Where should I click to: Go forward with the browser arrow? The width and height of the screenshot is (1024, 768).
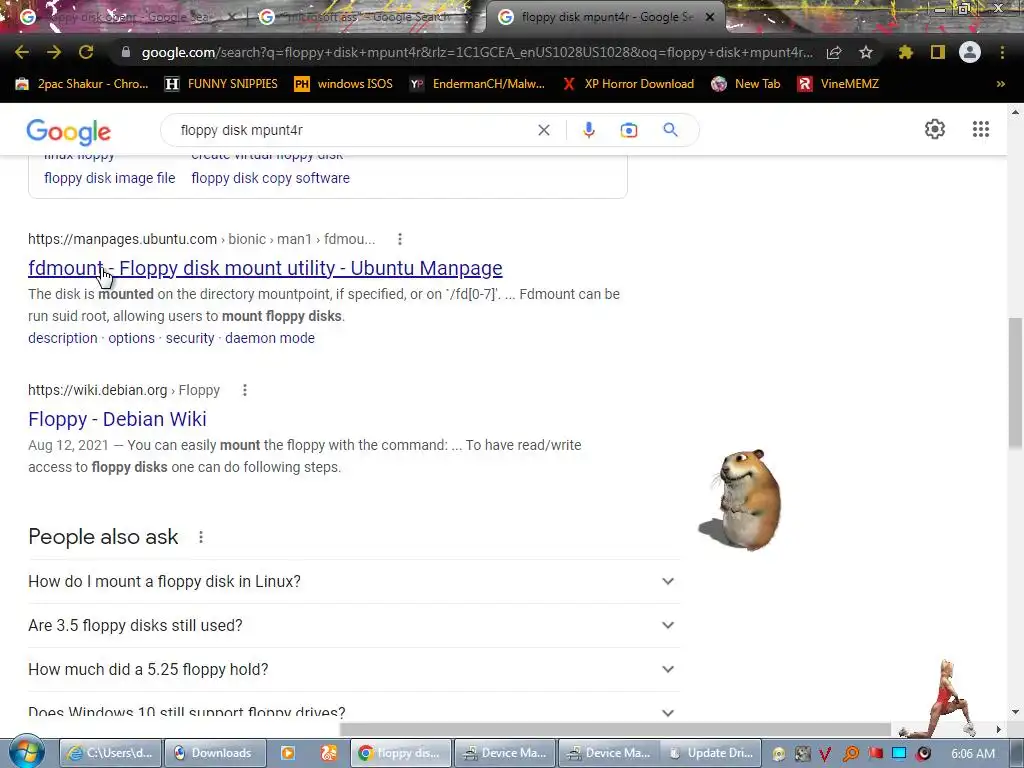[x=54, y=52]
